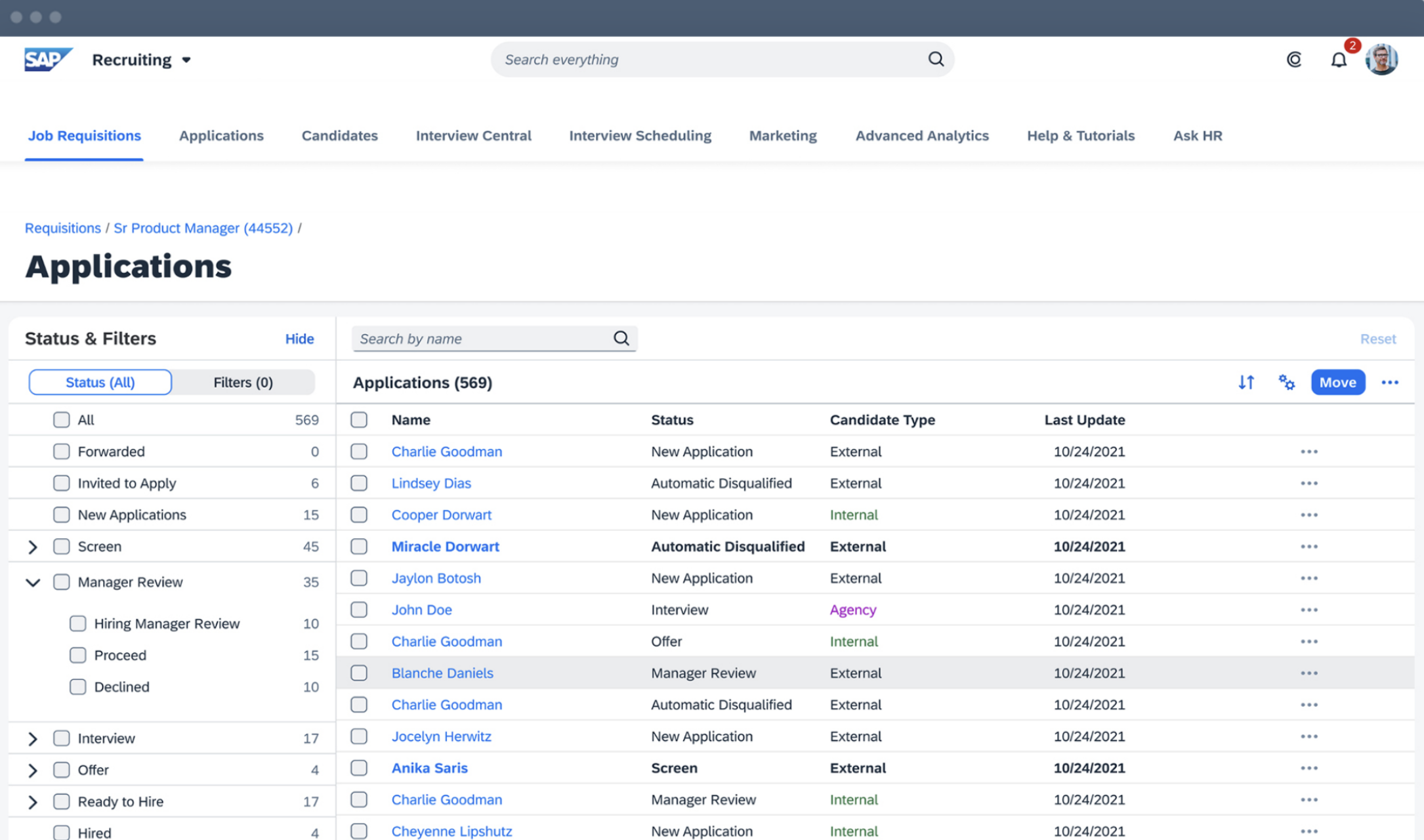Screen dimensions: 1424x840
Task: Open the sort applications icon
Action: [x=1246, y=382]
